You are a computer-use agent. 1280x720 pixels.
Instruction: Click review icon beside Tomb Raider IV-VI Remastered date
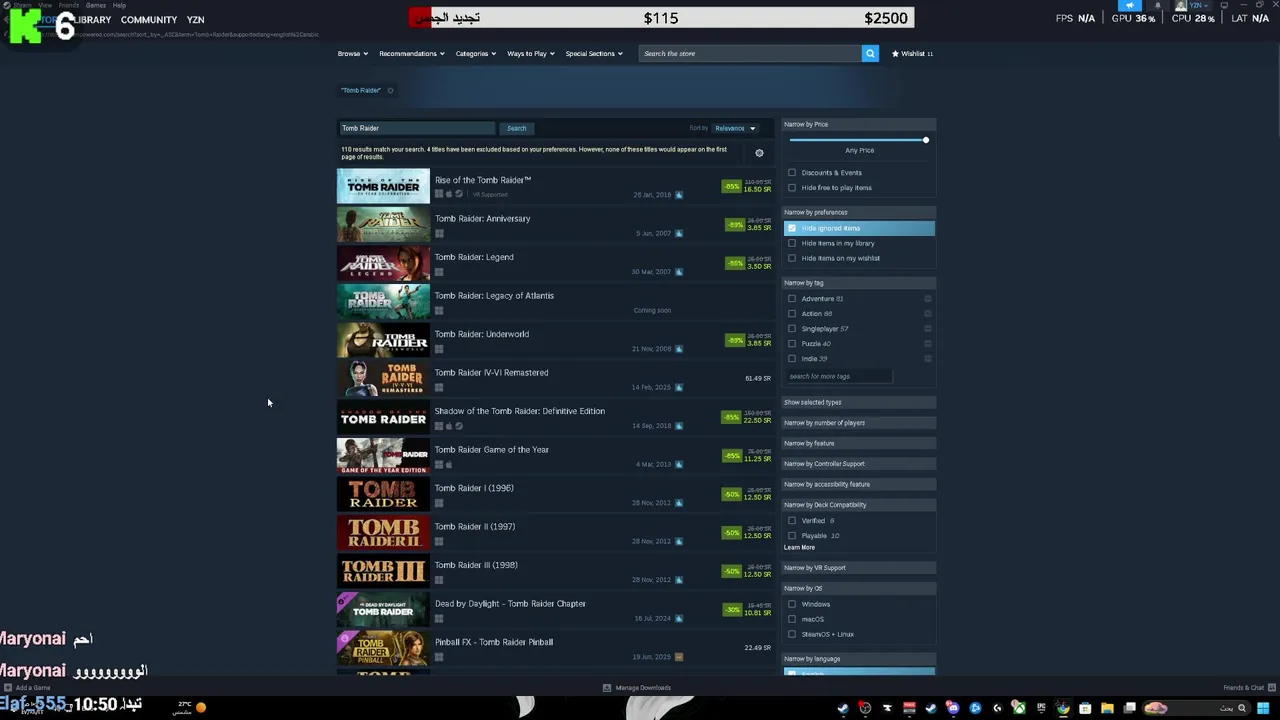678,387
